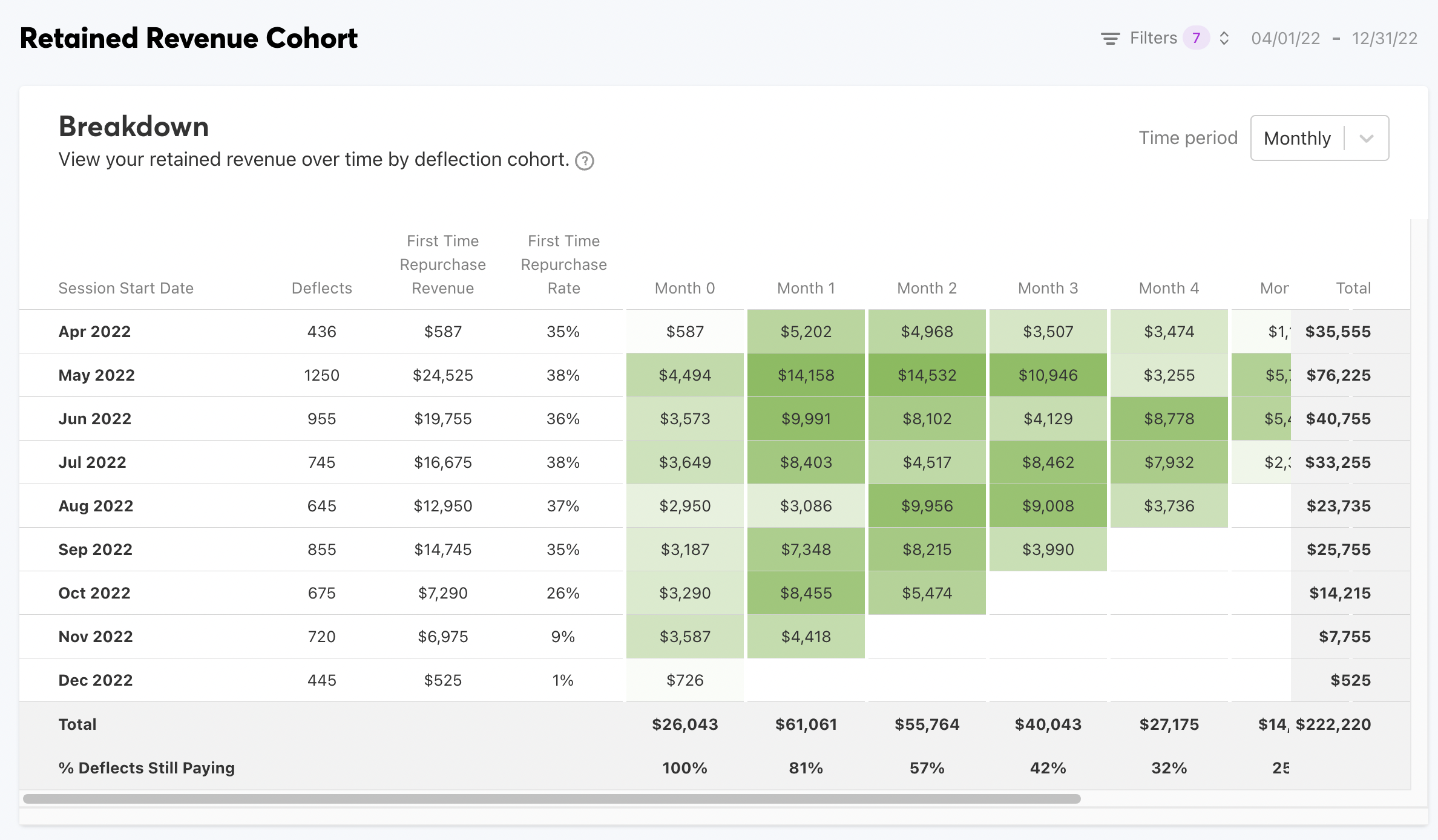
Task: Select the May 2022 cohort row
Action: coord(97,375)
